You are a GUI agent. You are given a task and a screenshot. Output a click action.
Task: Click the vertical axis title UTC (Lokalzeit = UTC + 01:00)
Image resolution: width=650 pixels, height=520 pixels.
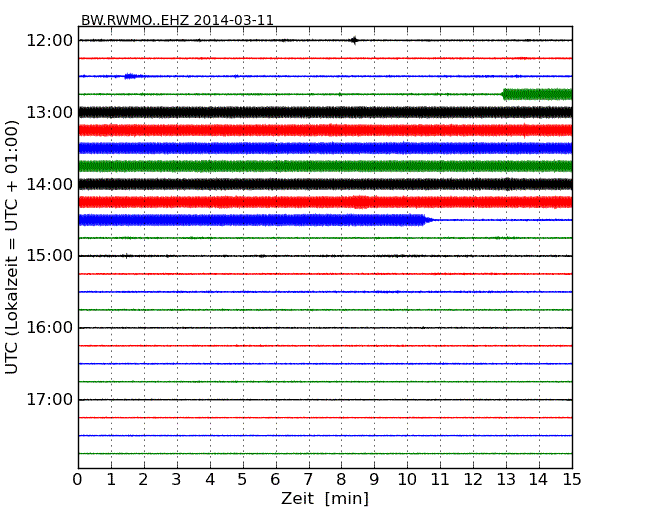coord(12,247)
